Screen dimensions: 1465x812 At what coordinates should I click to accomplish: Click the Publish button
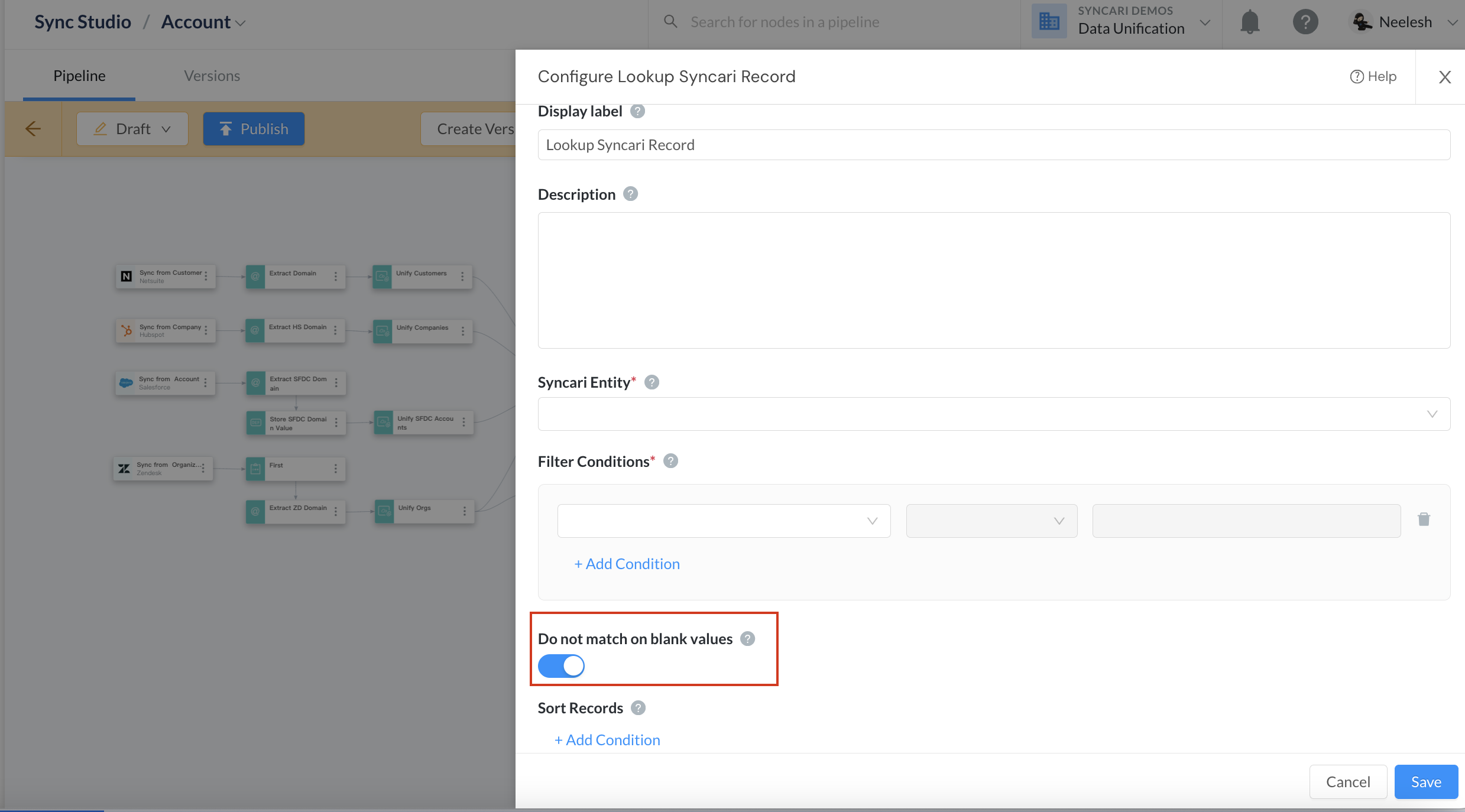click(254, 129)
